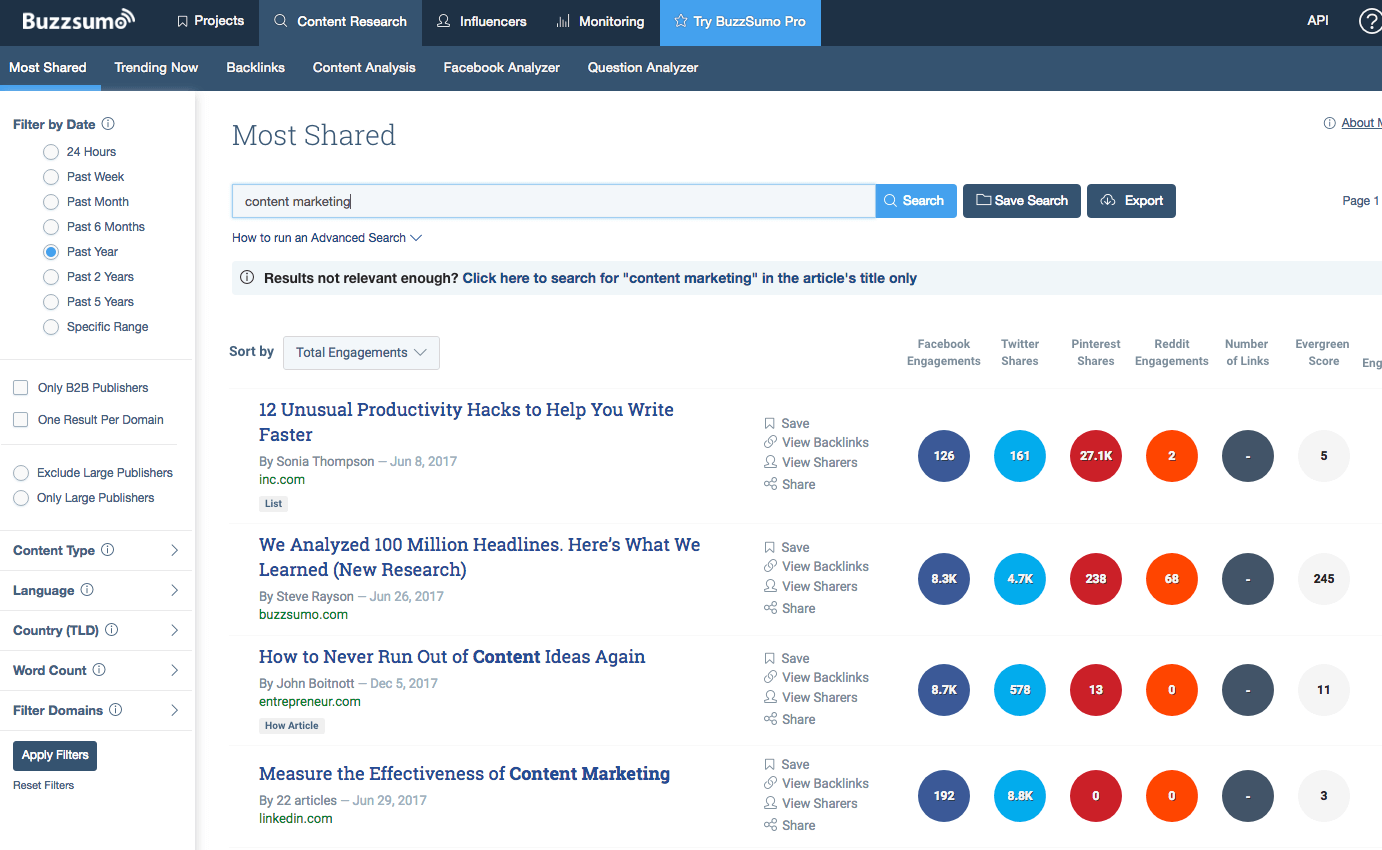This screenshot has height=850, width=1382.
Task: Expand How to run an Advanced Search
Action: [327, 238]
